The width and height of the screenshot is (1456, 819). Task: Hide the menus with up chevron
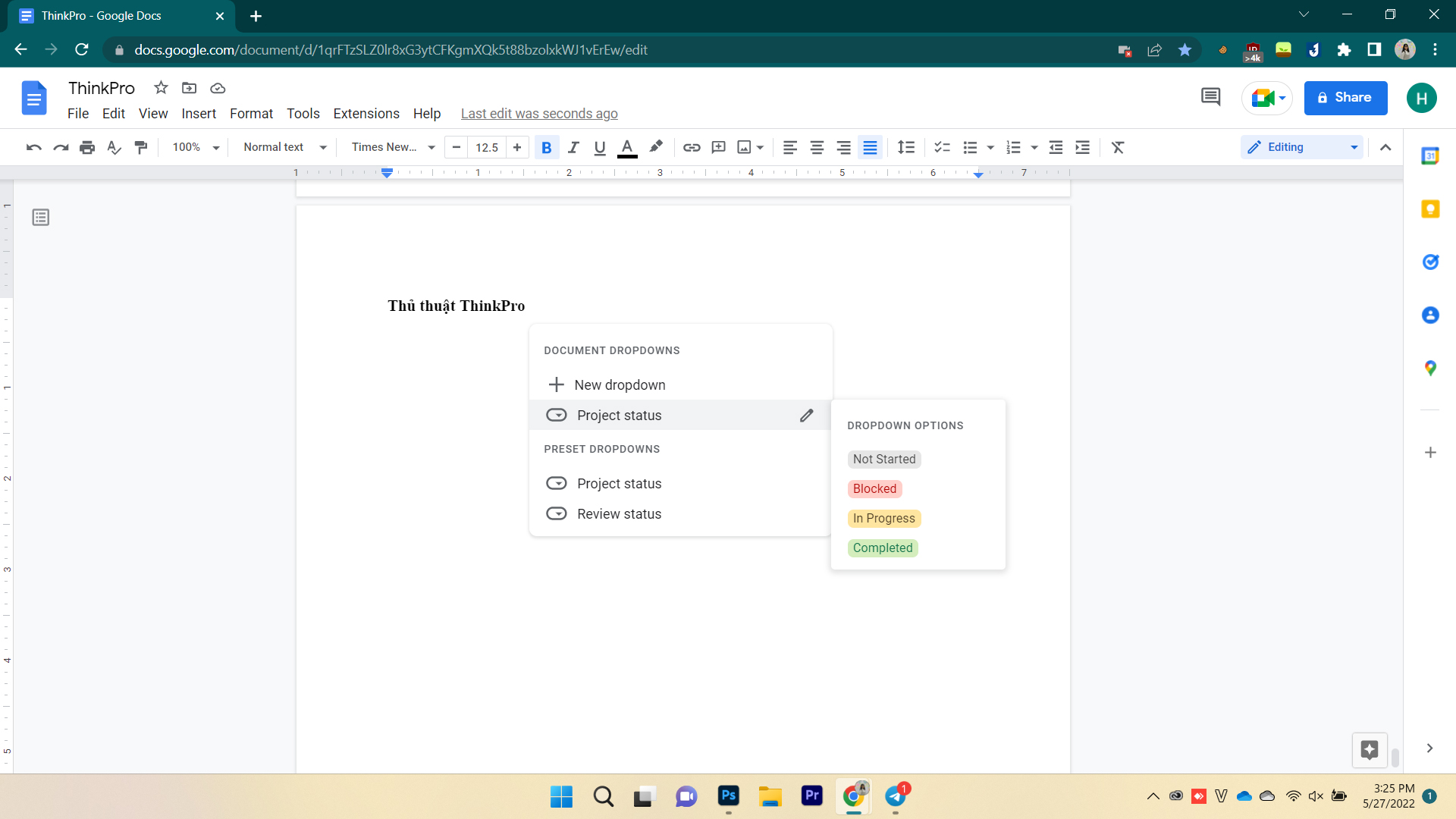(1385, 147)
